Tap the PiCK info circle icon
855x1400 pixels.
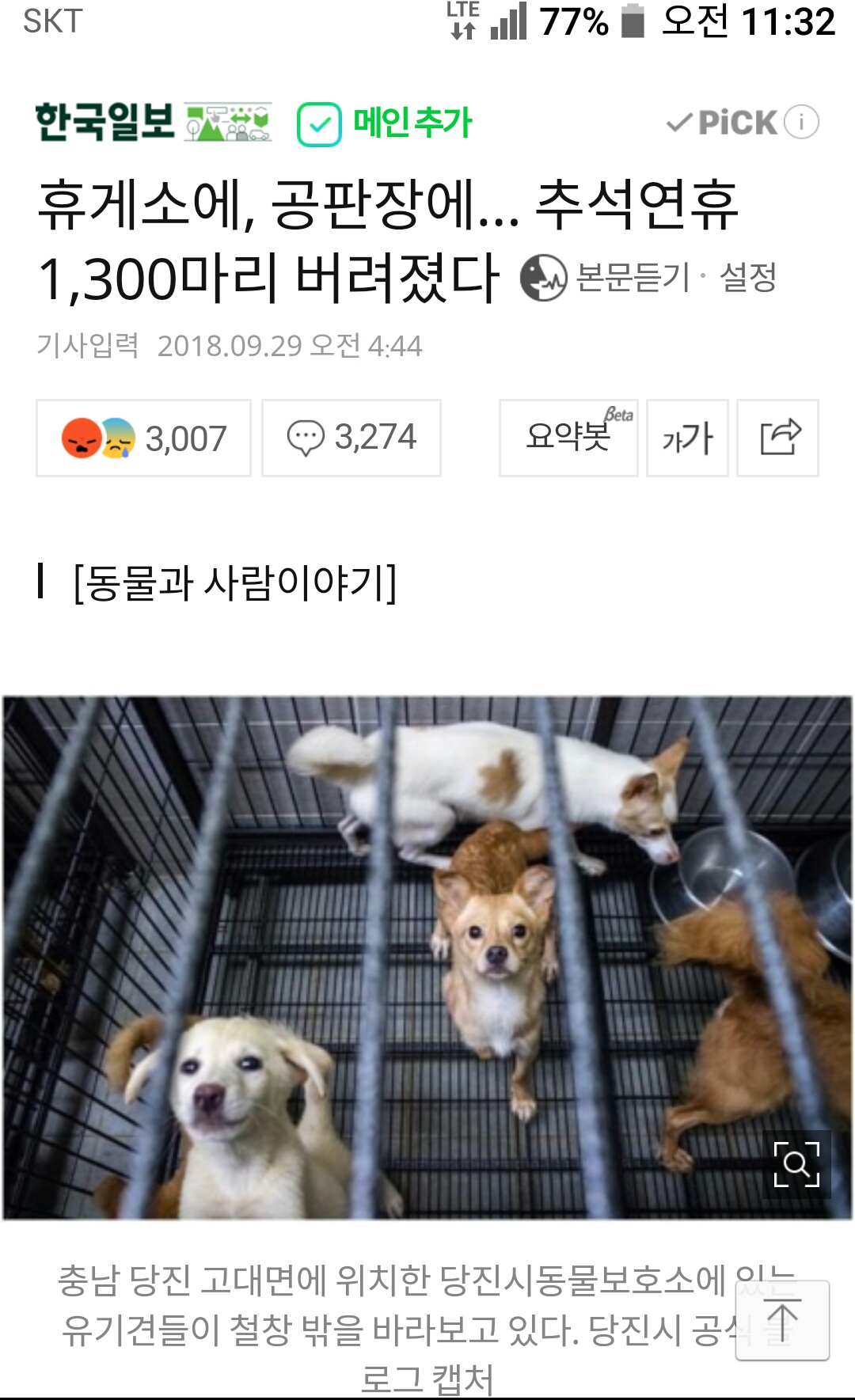(801, 122)
